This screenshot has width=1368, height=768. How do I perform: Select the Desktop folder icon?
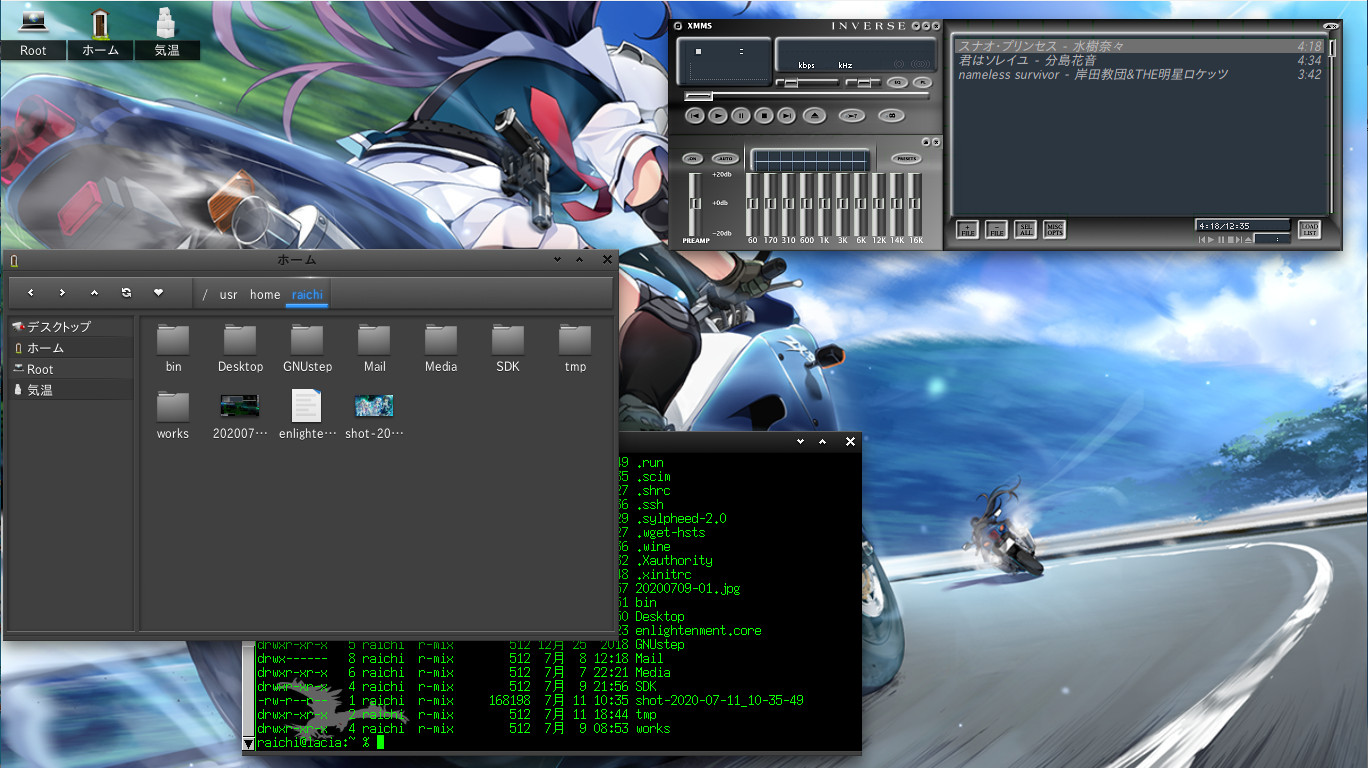[x=240, y=340]
